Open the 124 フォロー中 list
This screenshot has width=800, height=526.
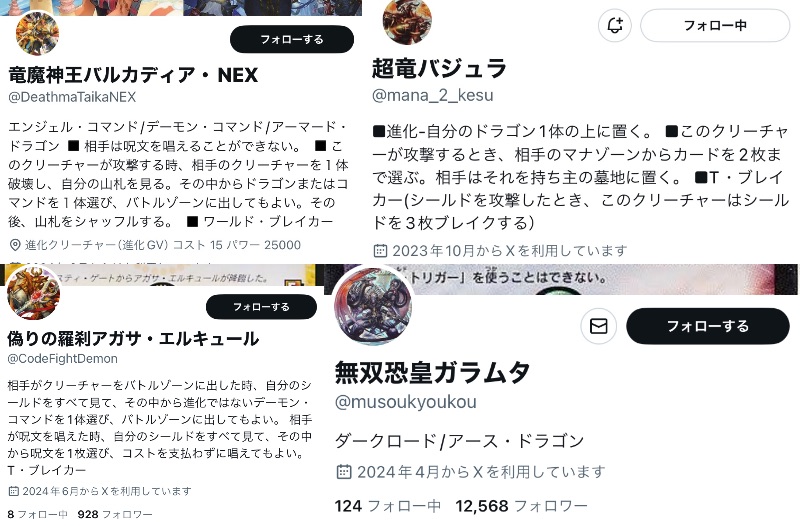click(388, 506)
